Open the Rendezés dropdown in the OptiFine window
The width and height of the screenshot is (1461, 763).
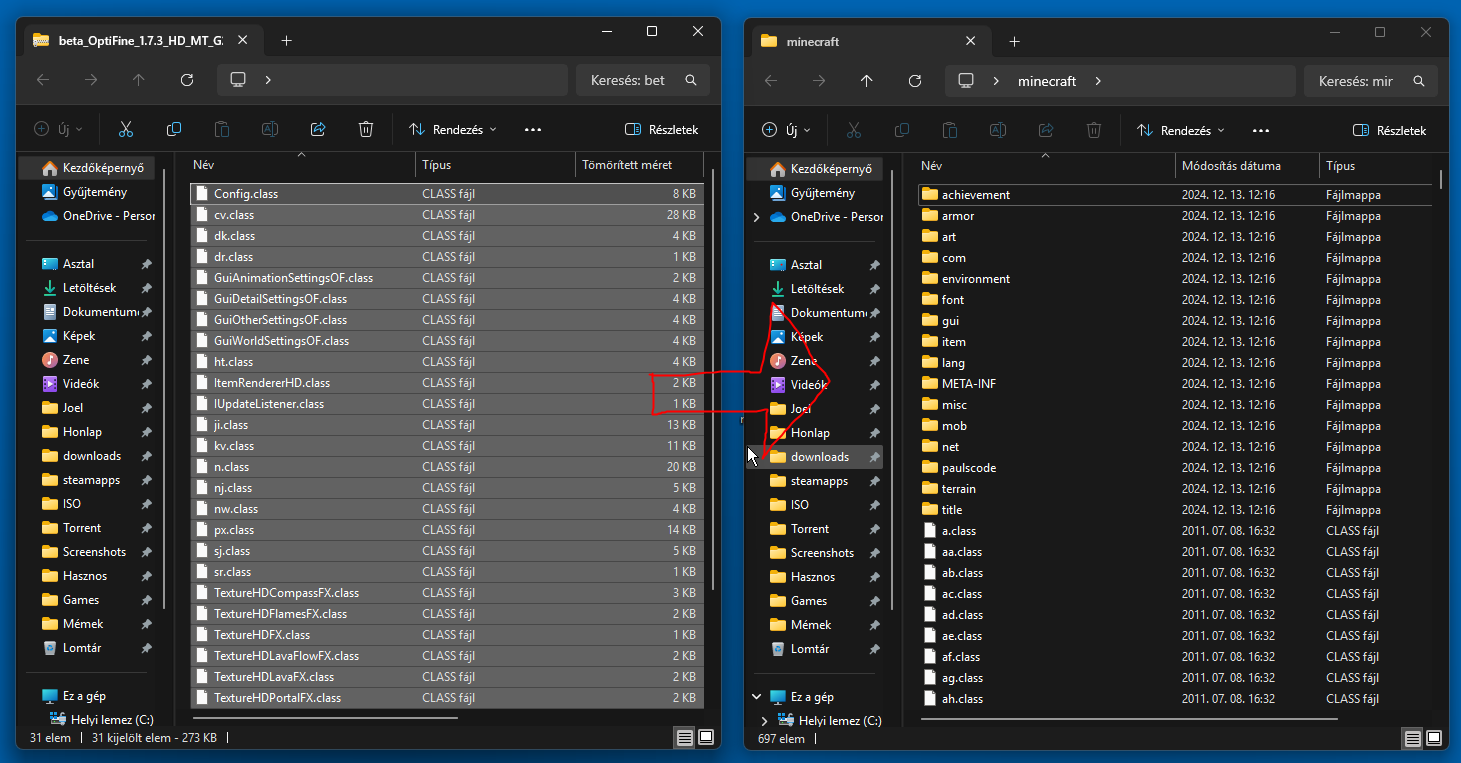453,129
